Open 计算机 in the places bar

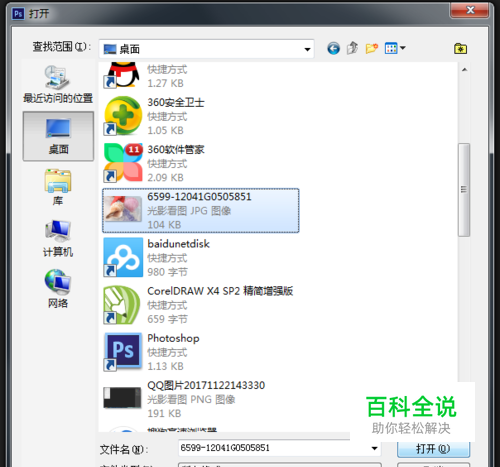tap(58, 238)
